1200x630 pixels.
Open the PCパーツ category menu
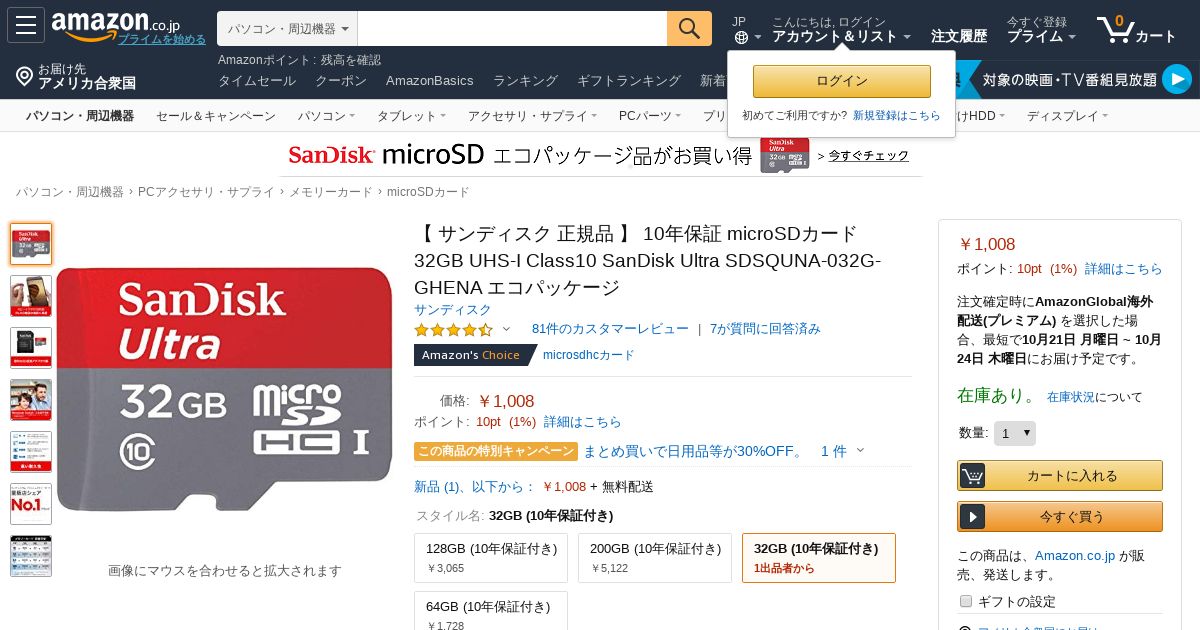coord(650,116)
